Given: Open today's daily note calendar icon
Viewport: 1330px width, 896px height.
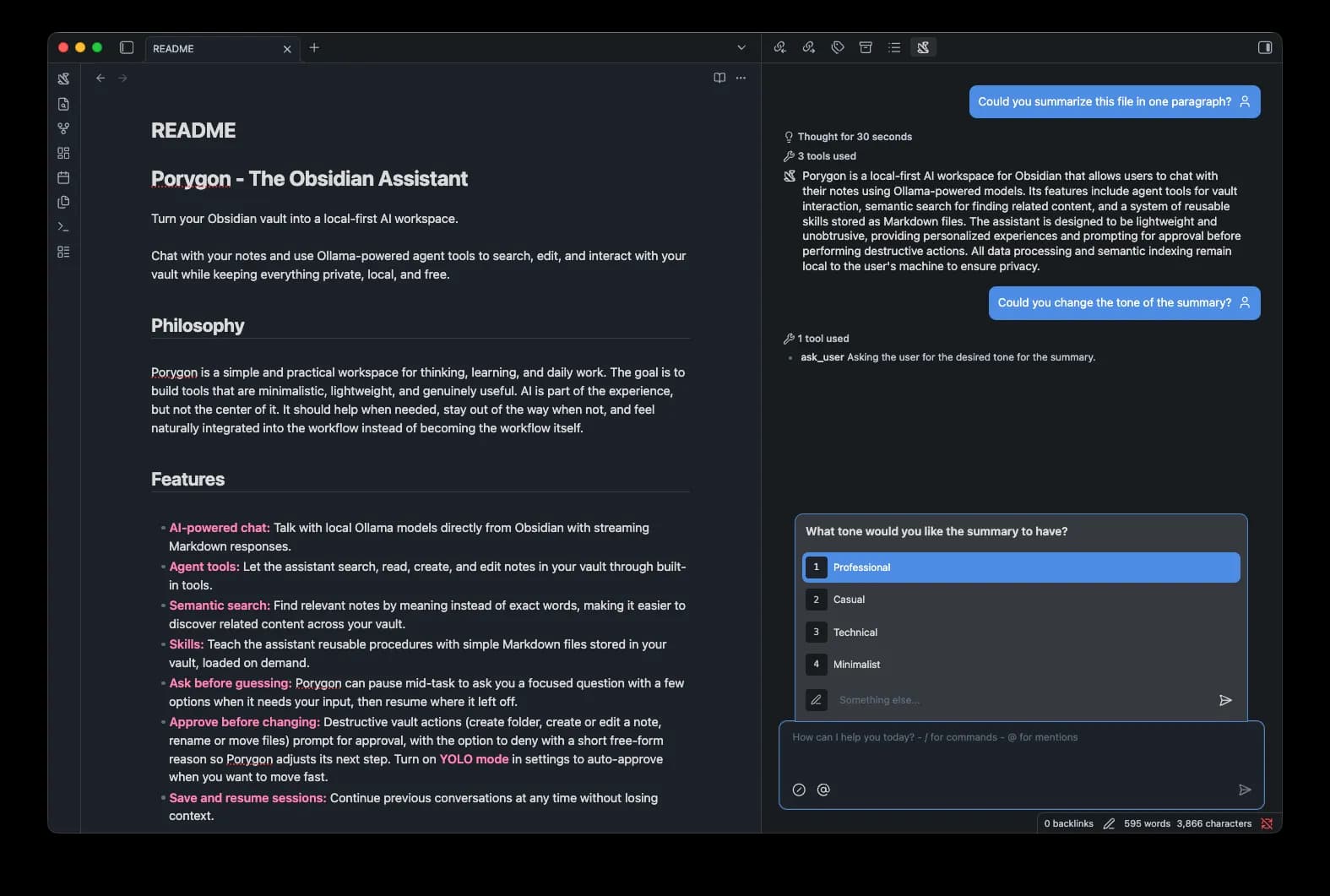Looking at the screenshot, I should click(63, 177).
